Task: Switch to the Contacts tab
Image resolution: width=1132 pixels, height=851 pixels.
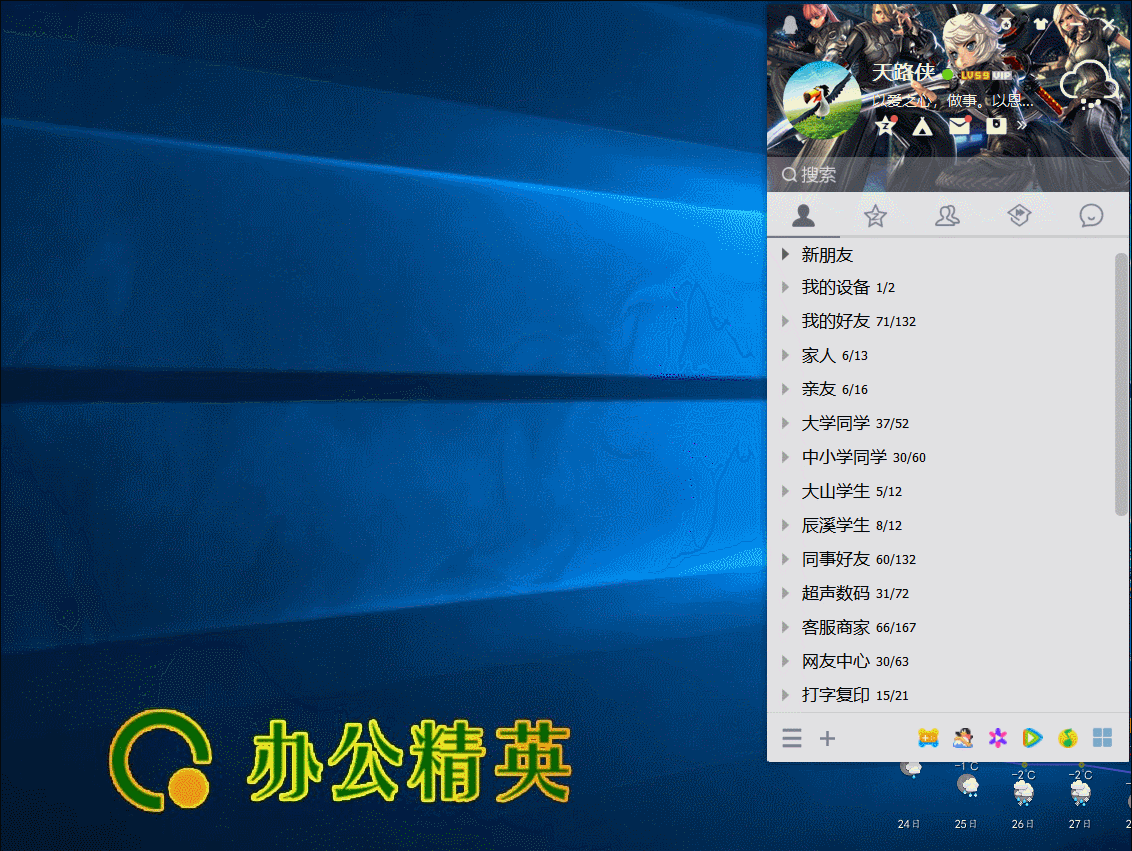Action: pos(803,215)
